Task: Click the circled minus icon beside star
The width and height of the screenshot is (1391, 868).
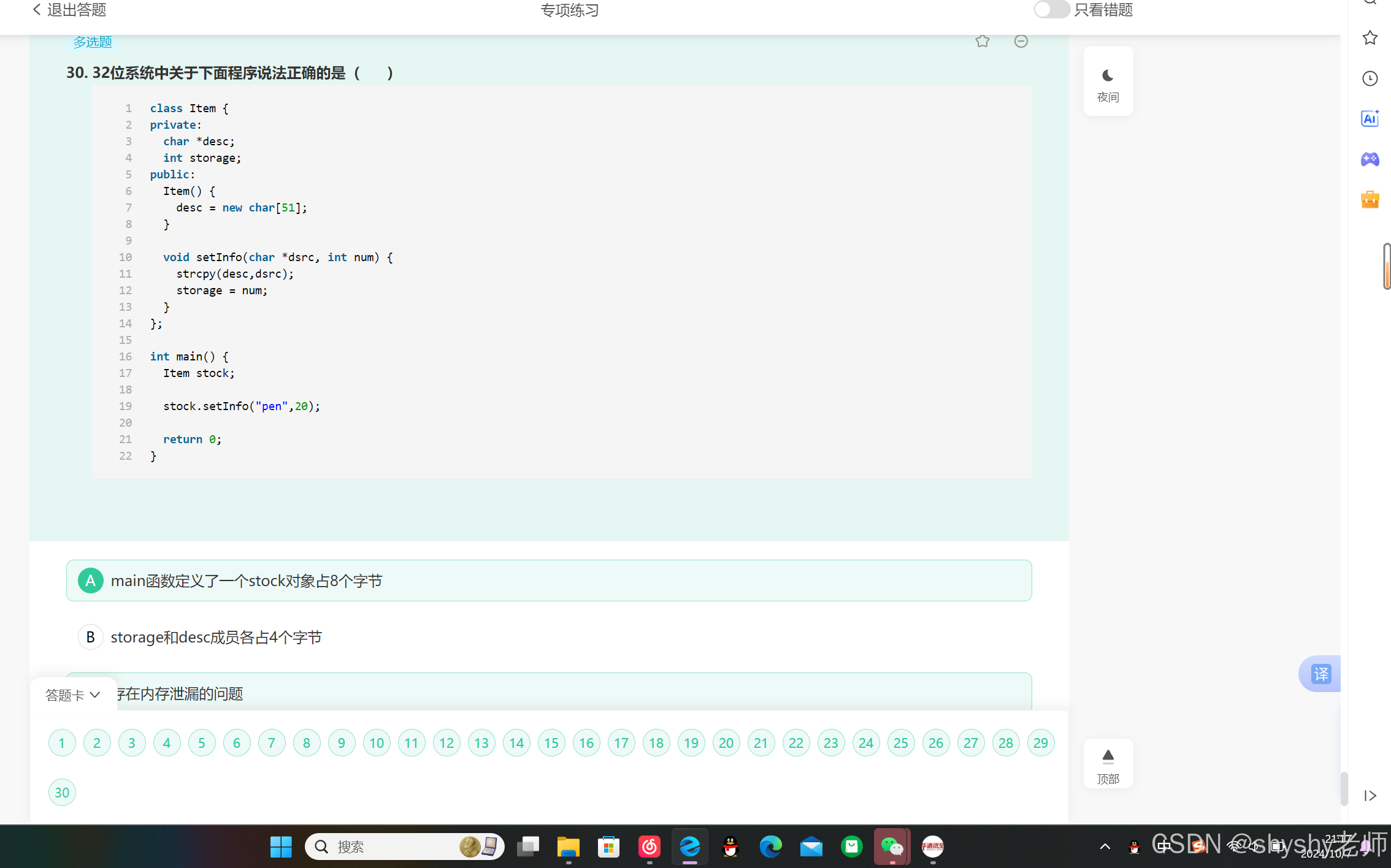Action: [x=1021, y=41]
